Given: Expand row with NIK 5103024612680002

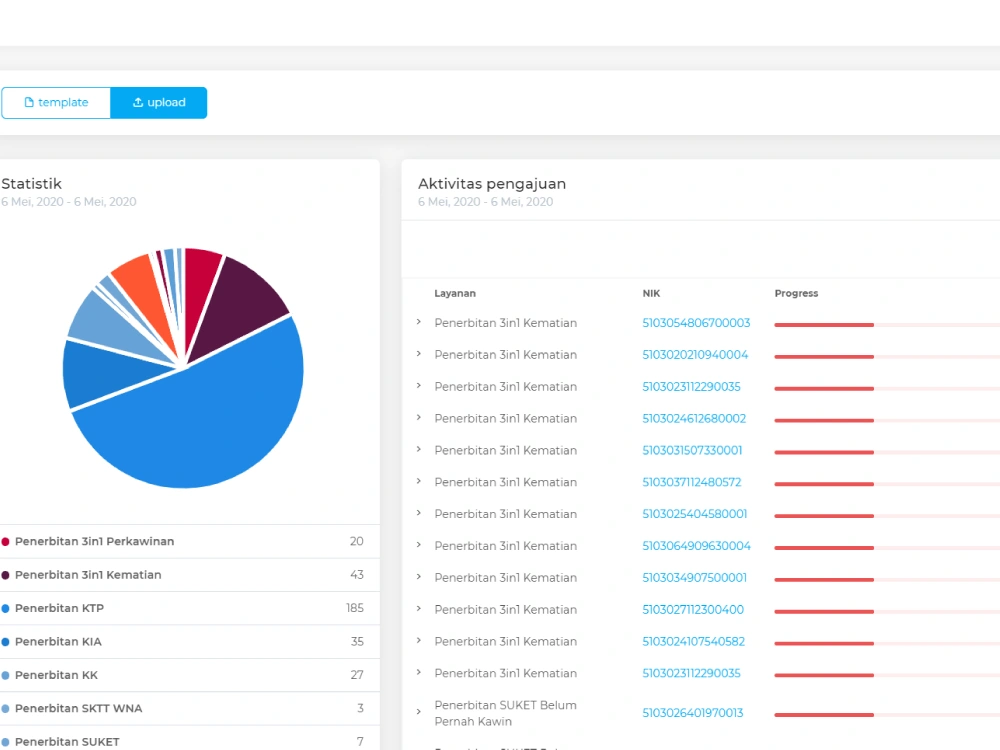Looking at the screenshot, I should pyautogui.click(x=418, y=418).
